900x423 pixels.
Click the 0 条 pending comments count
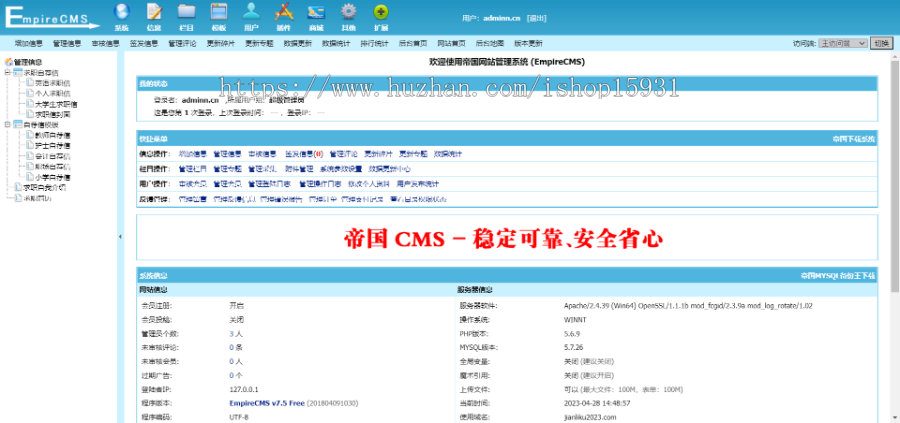tap(236, 348)
